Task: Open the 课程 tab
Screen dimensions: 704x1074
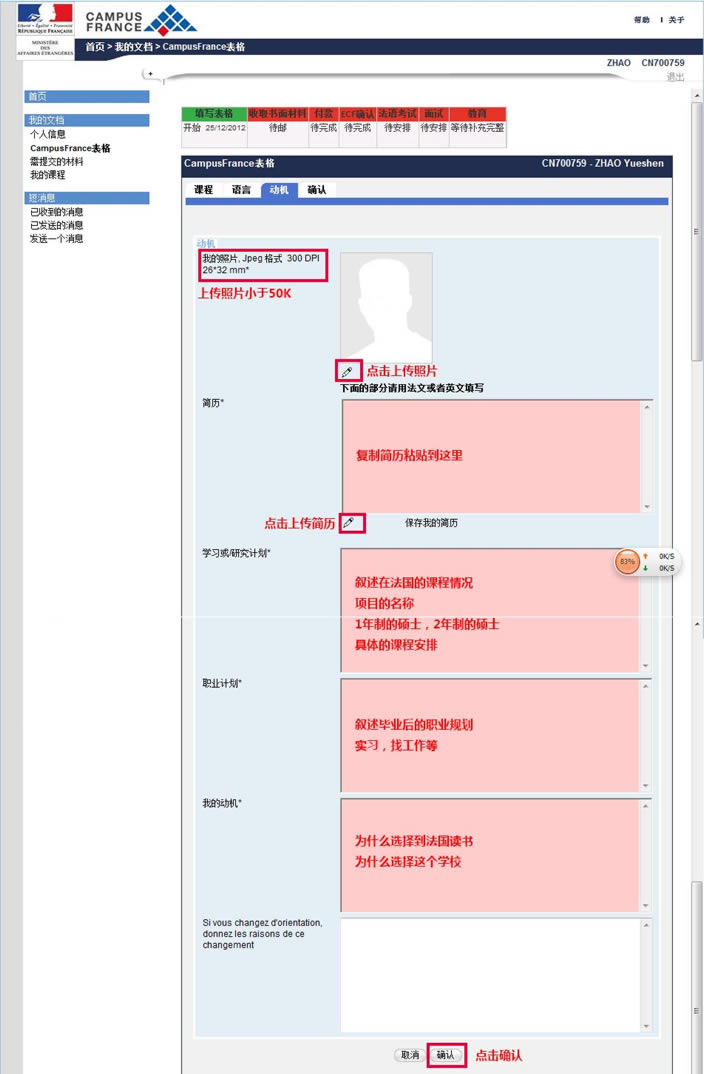Action: click(x=203, y=190)
